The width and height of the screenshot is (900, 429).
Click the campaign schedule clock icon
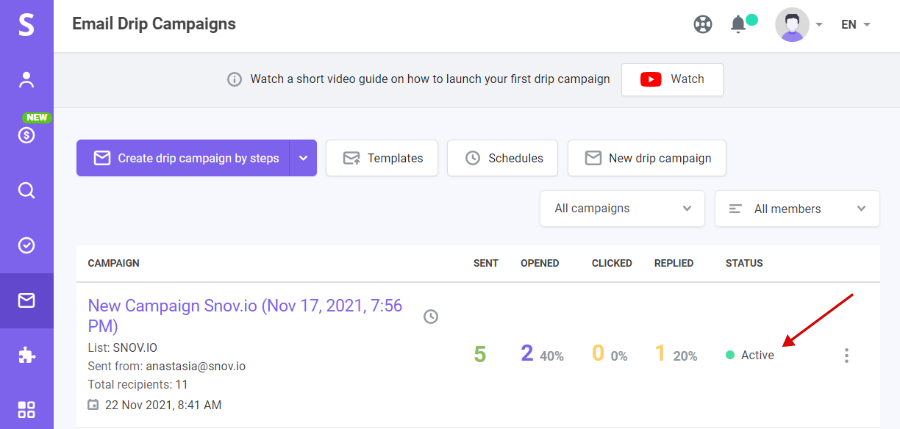[x=430, y=316]
